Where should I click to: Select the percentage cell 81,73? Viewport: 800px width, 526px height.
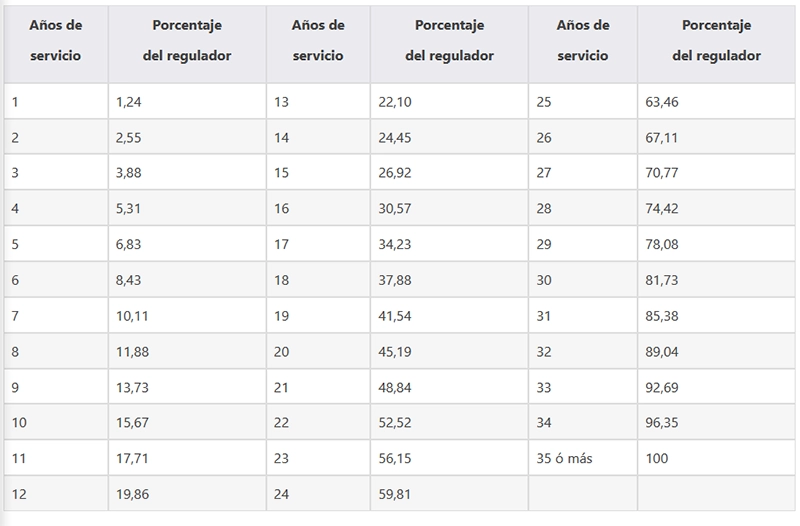point(716,280)
